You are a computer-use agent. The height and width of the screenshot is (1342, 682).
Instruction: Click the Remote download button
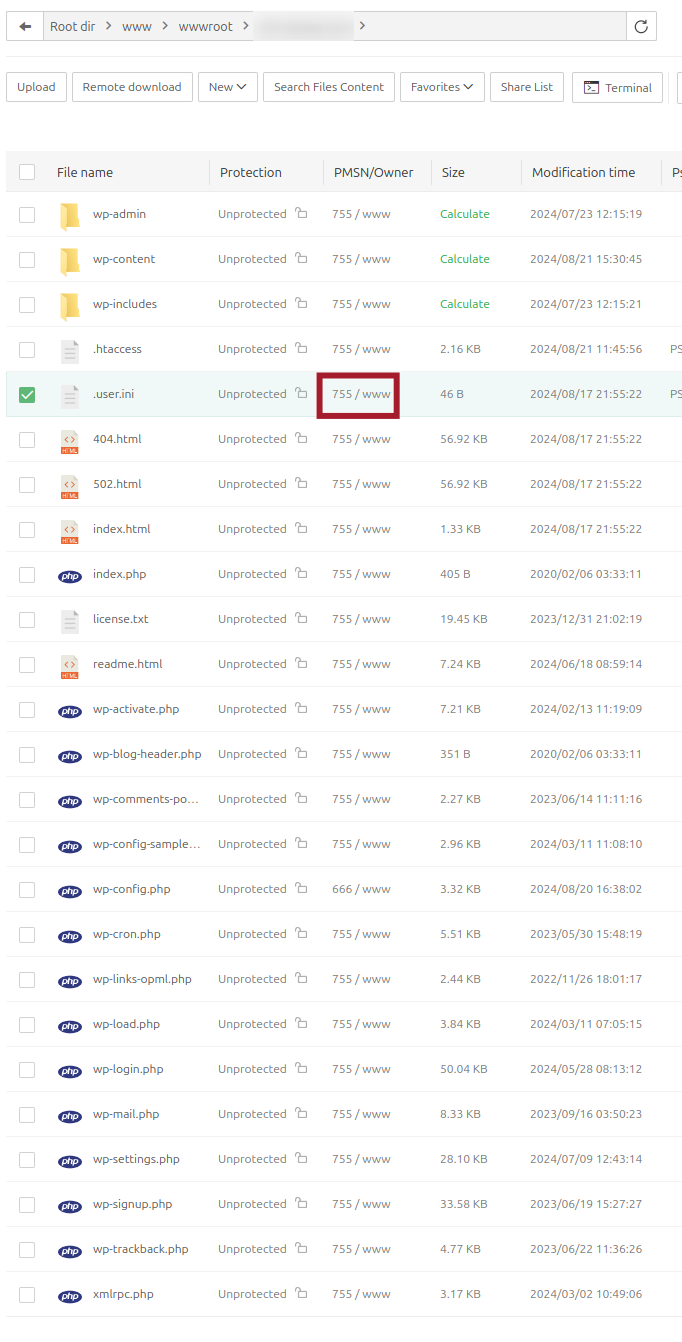pos(132,87)
